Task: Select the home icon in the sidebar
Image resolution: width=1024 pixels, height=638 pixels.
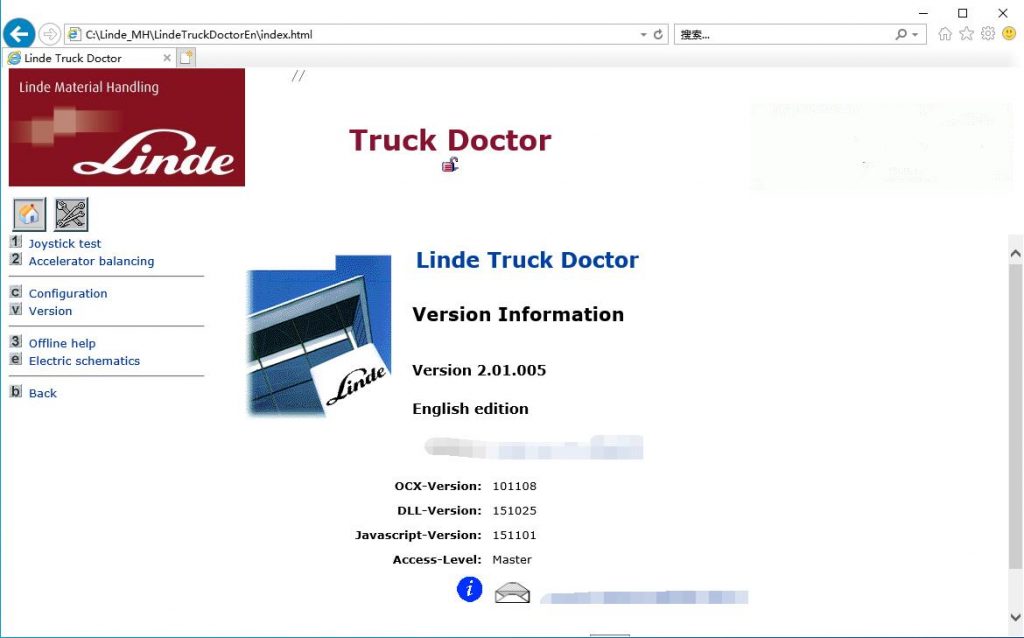Action: pos(28,212)
